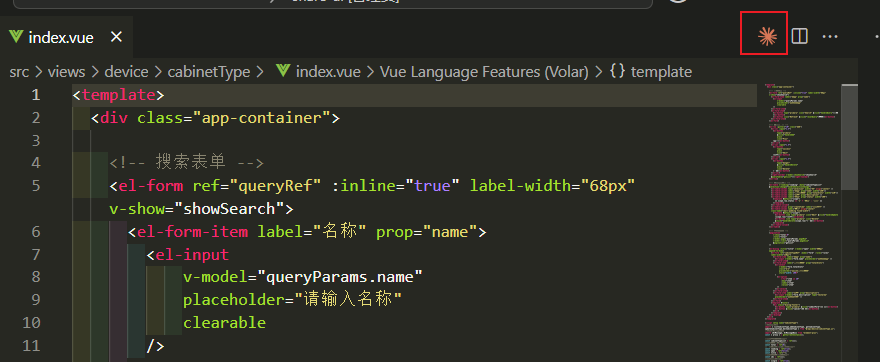880x362 pixels.
Task: Click the editor vertical scrollbar thumb
Action: pos(850,137)
